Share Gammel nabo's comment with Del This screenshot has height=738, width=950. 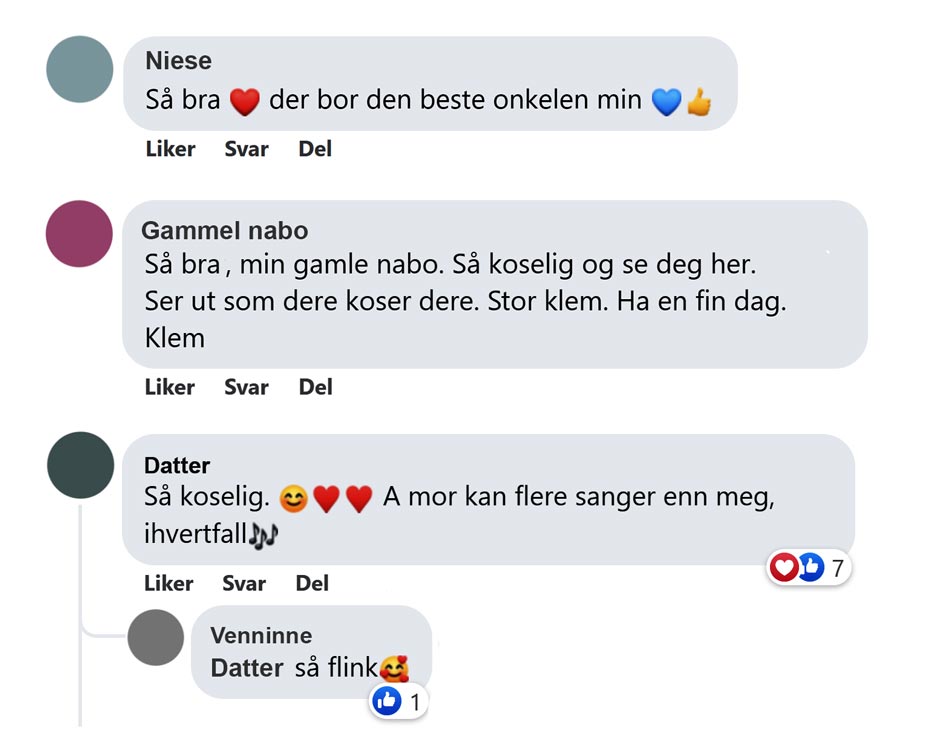point(315,387)
